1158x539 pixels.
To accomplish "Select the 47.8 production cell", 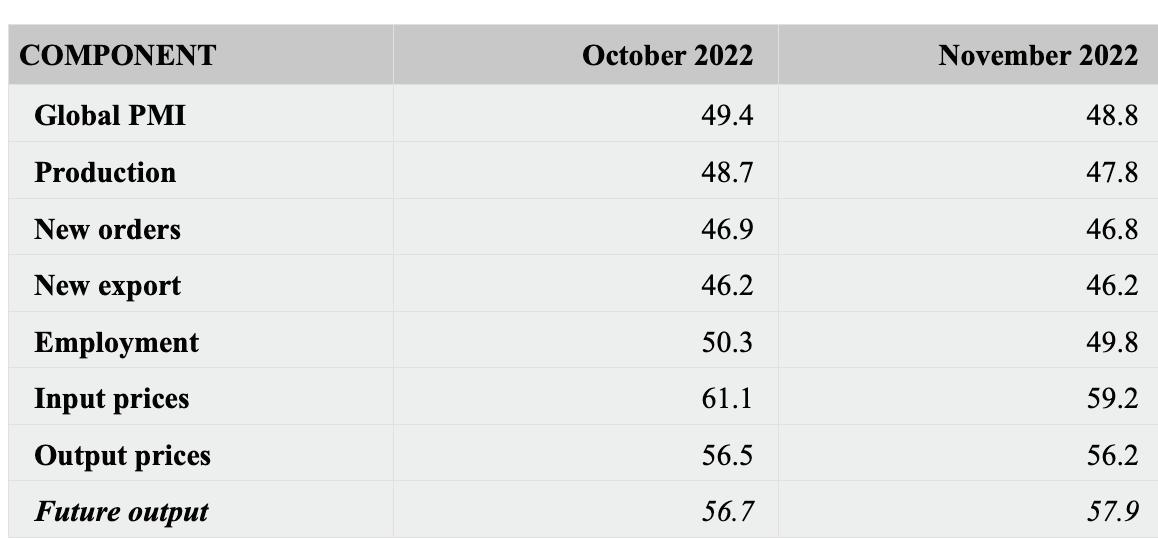I will (x=1111, y=172).
